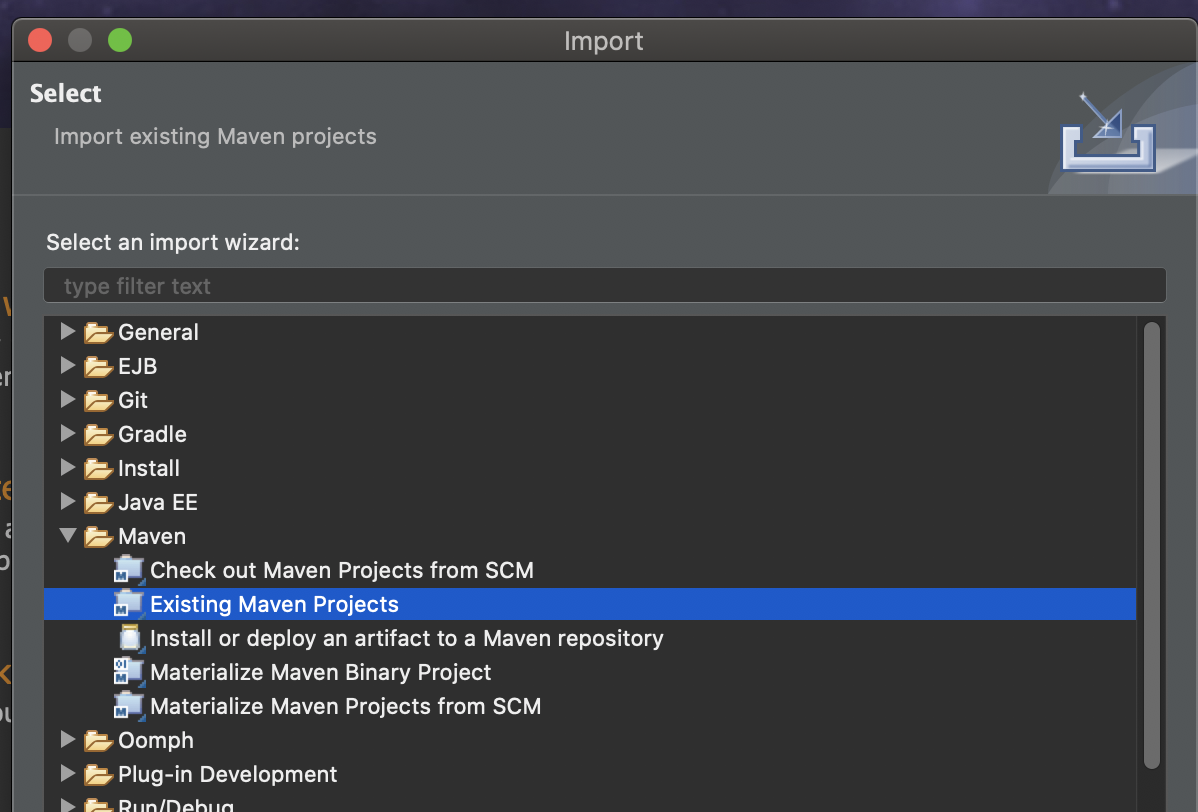The height and width of the screenshot is (812, 1198).
Task: Select Install or deploy an artifact entry
Action: click(x=406, y=638)
